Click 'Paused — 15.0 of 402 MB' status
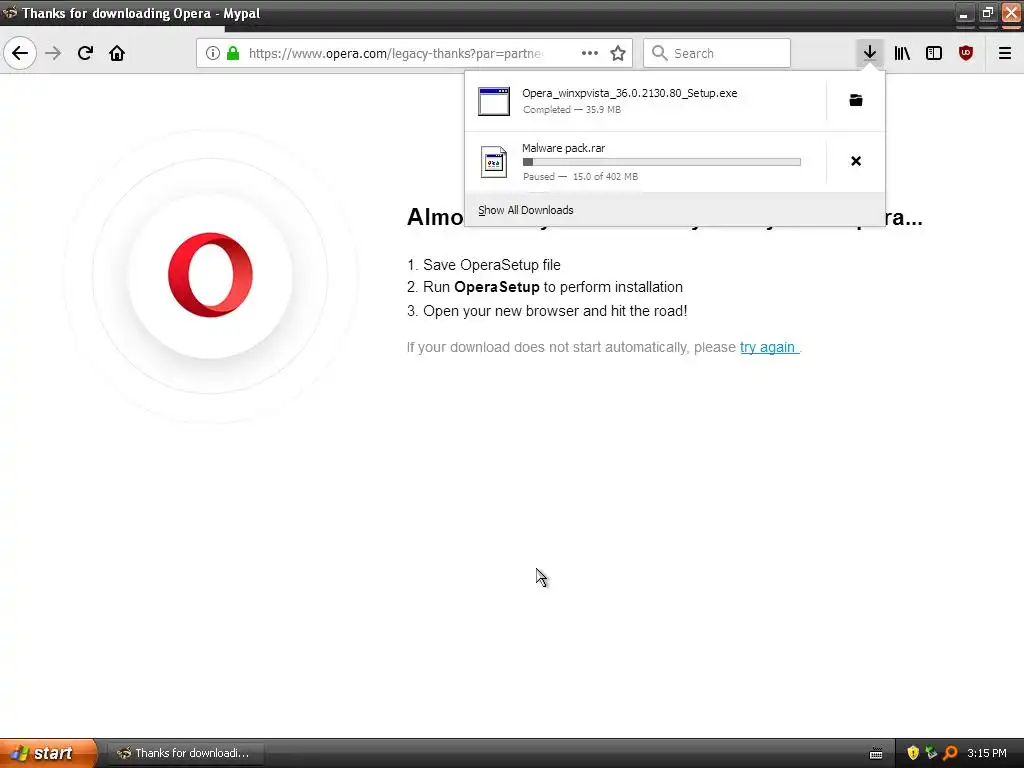Image resolution: width=1024 pixels, height=768 pixels. coord(581,176)
